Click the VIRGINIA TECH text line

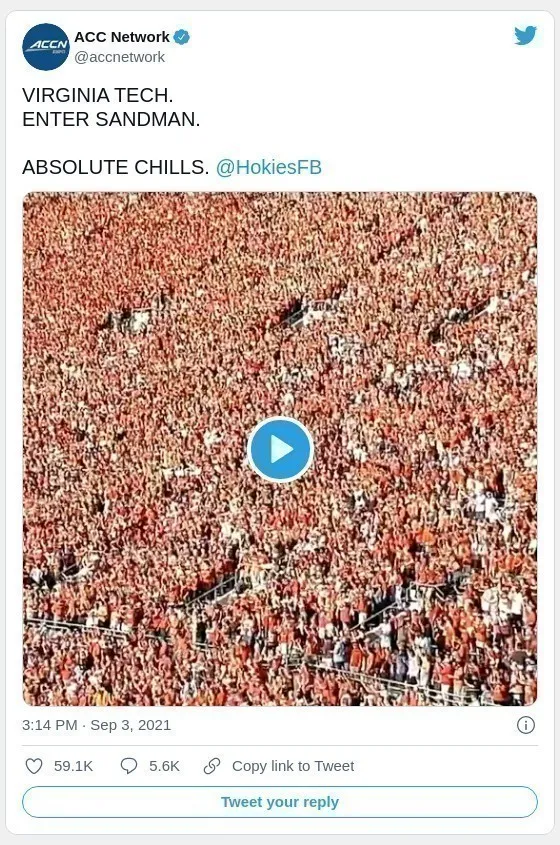(x=98, y=95)
